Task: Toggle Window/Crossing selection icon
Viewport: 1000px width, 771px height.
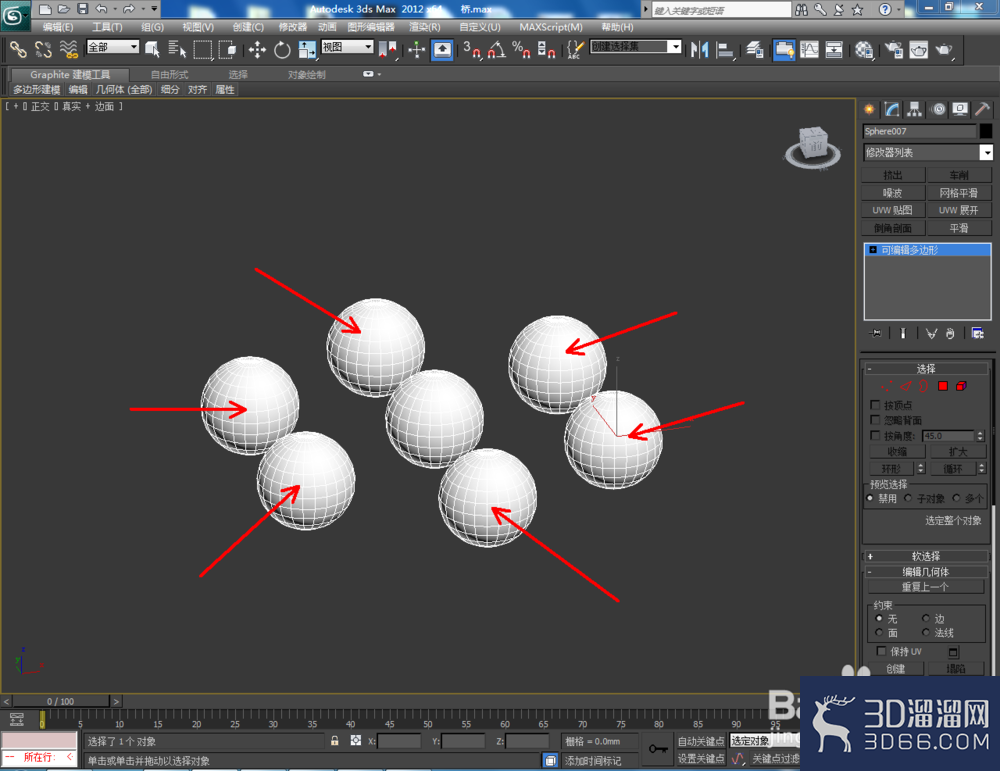Action: 227,49
